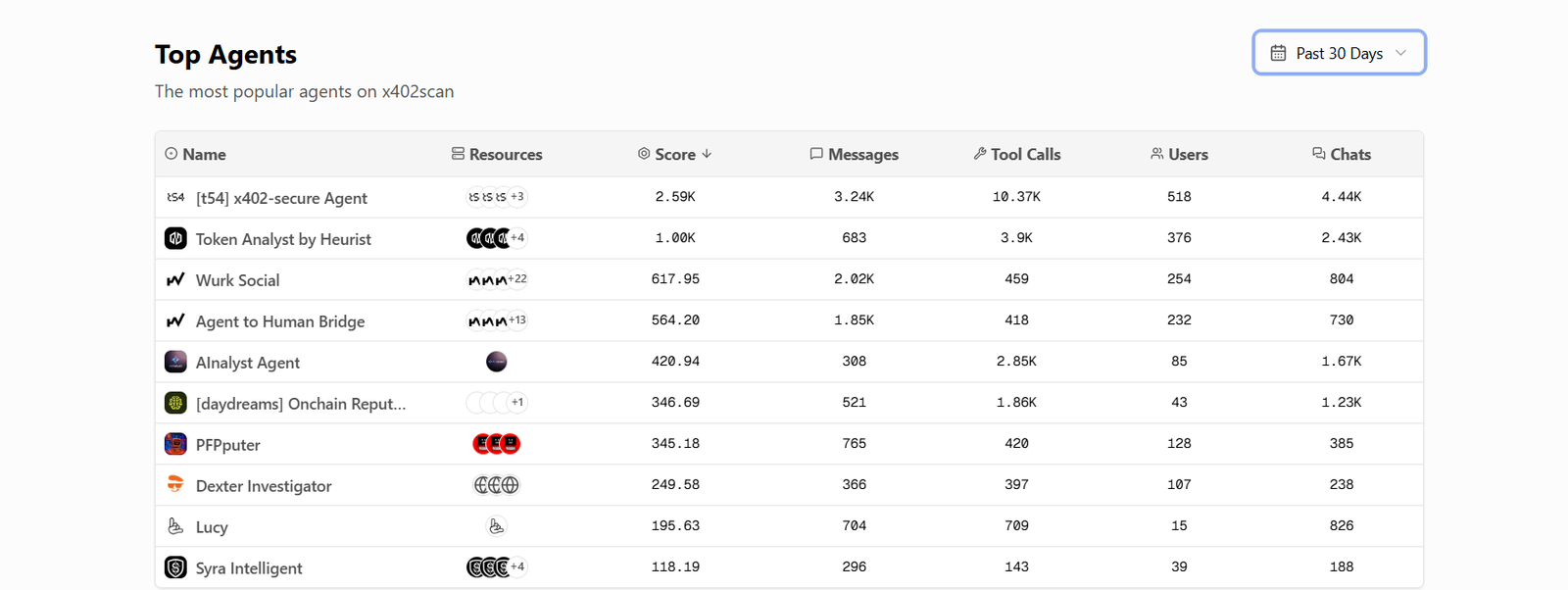
Task: Click the Tool Calls value 1.86K
Action: click(1016, 403)
